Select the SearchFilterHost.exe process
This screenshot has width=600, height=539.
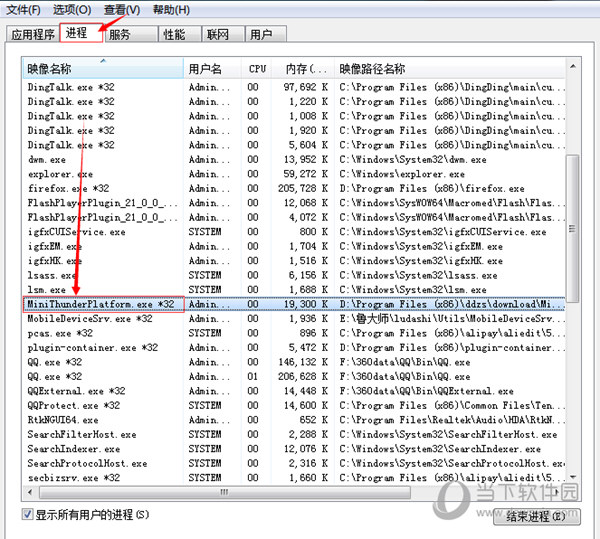[293, 435]
